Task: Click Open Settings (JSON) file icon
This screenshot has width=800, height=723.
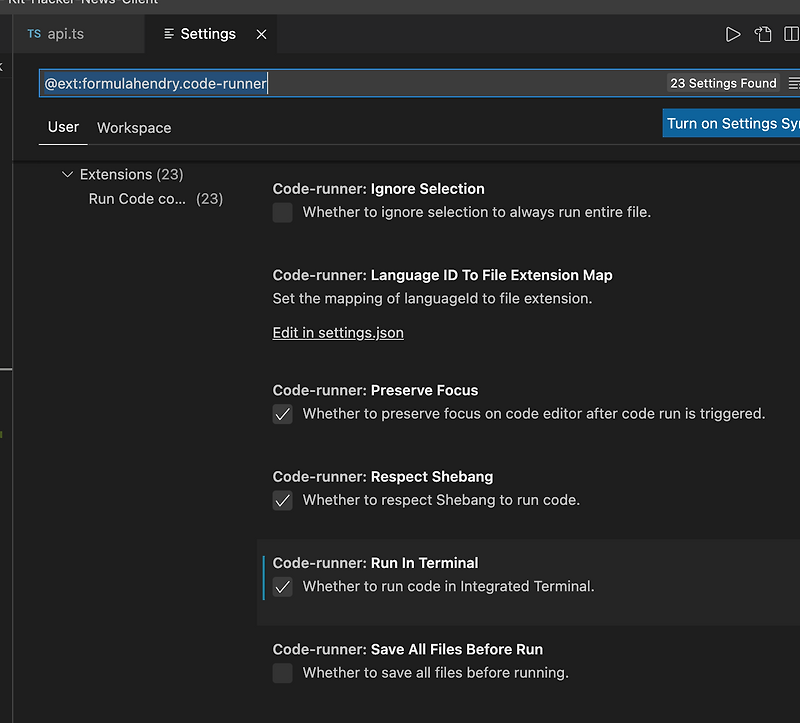Action: click(x=764, y=34)
